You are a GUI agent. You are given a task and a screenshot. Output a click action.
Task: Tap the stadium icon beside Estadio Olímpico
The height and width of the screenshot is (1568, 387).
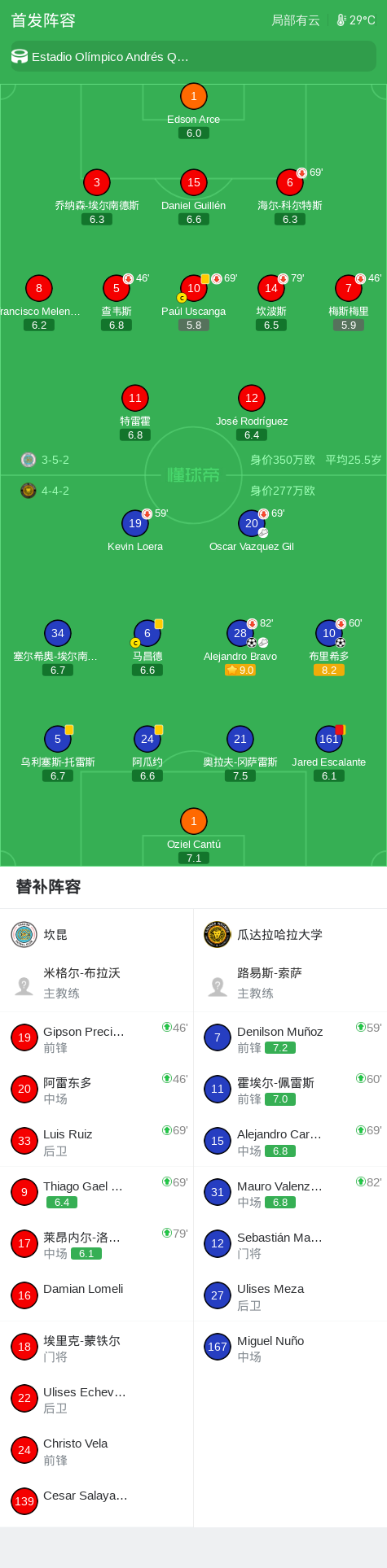[20, 56]
